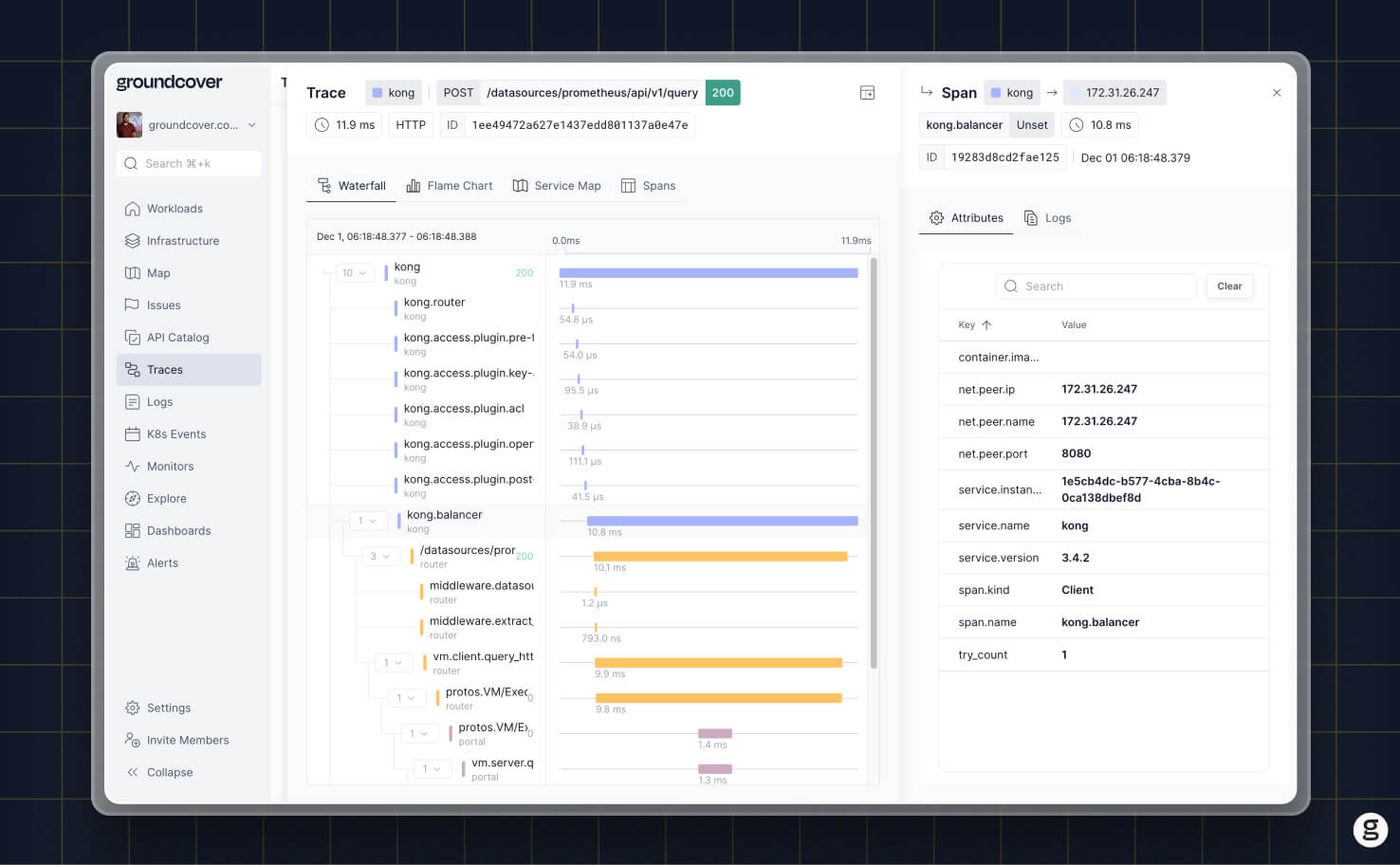This screenshot has width=1400, height=865.
Task: Click the service.version value 3.4.2
Action: [1075, 558]
